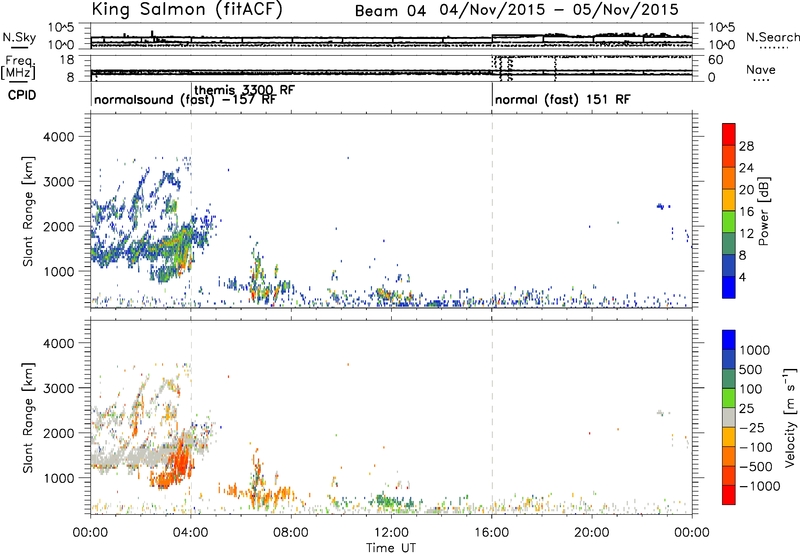The image size is (800, 554).
Task: Click the '-1000' velocity colorbar tick
Action: pos(759,486)
